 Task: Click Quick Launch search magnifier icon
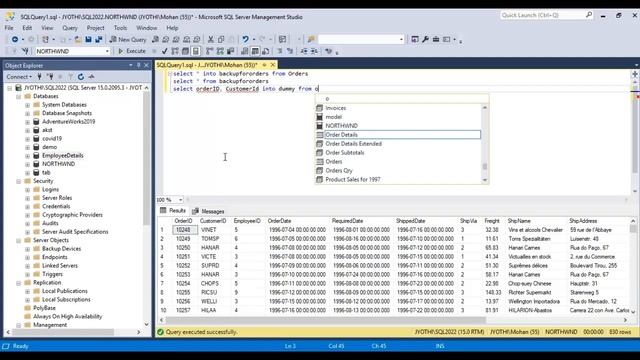pos(589,15)
